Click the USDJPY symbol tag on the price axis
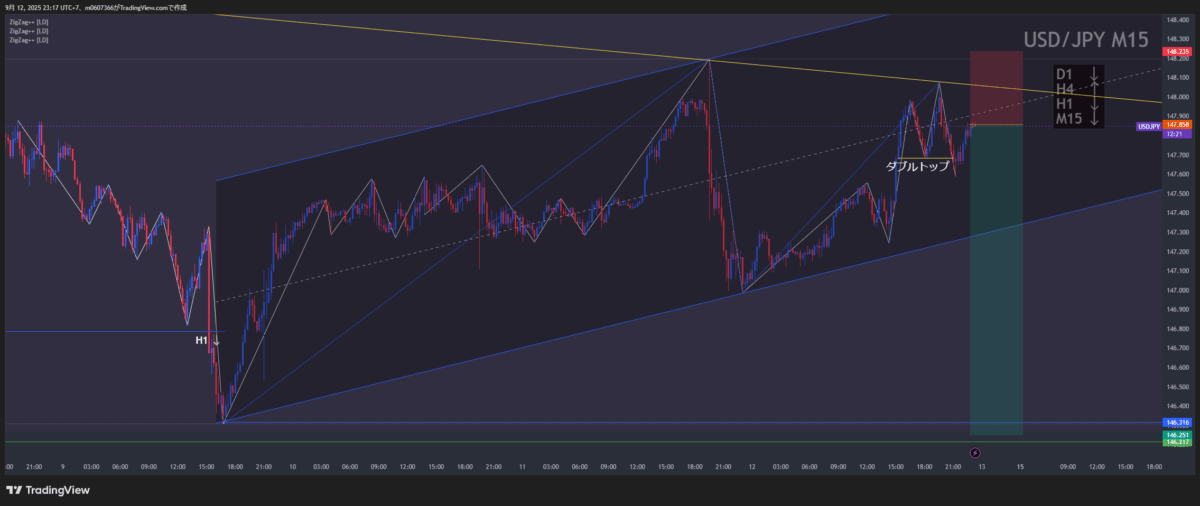 1149,127
